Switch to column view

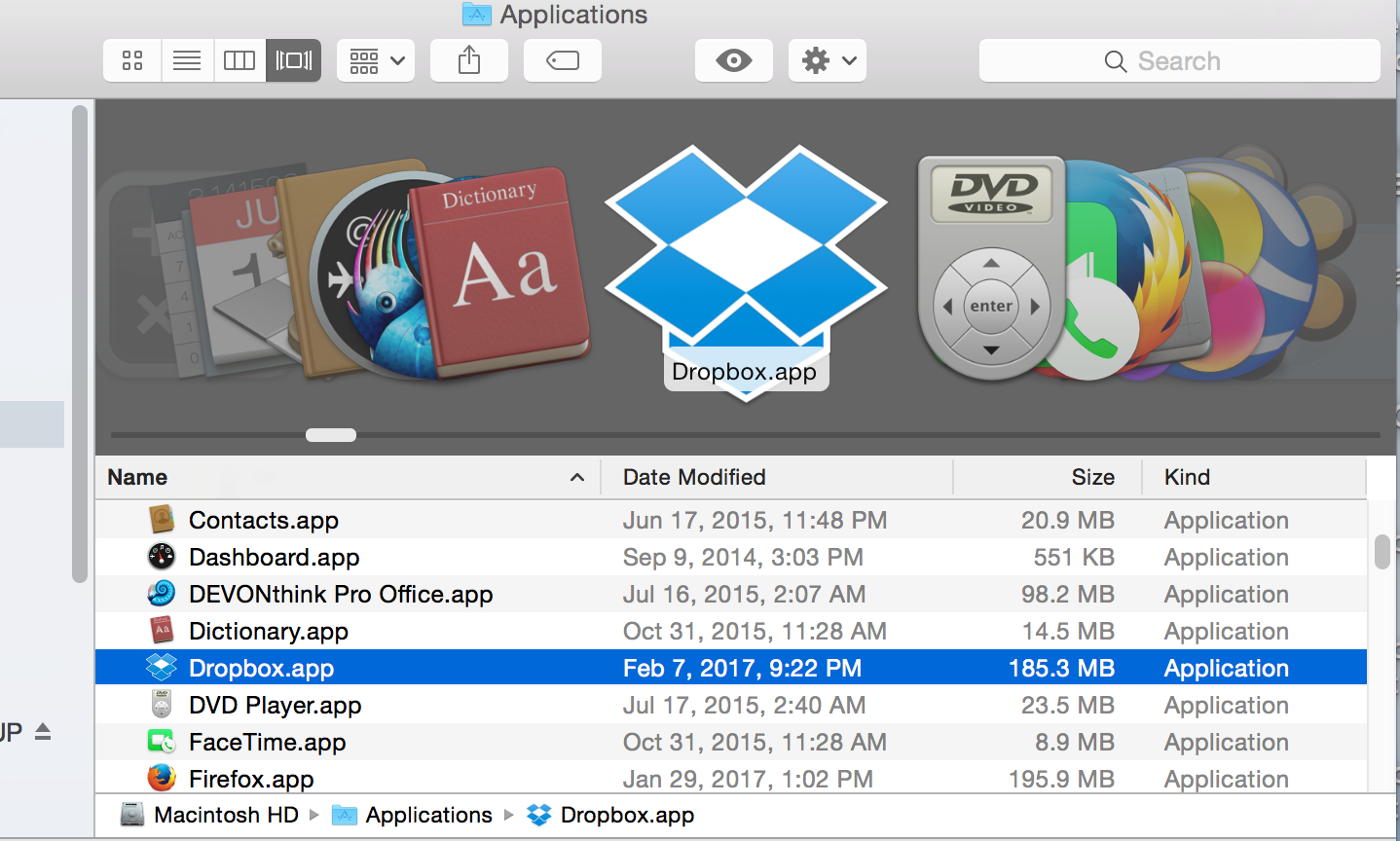239,60
